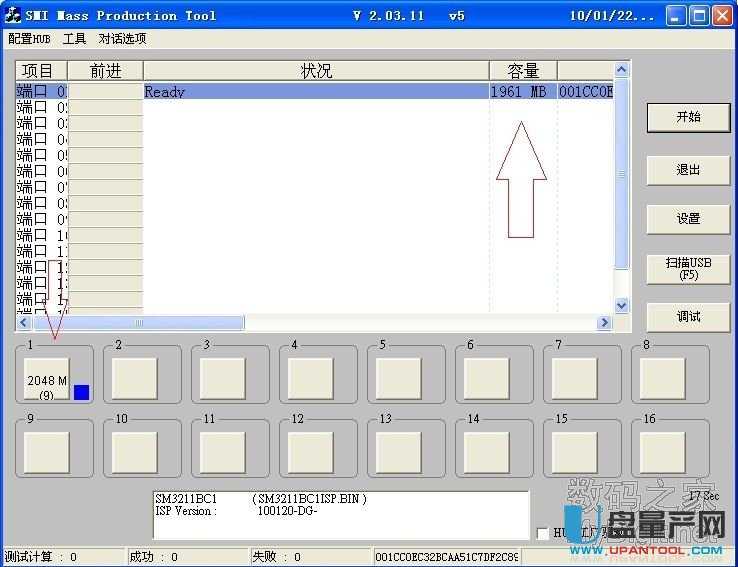Open the 工具 menu

(74, 39)
